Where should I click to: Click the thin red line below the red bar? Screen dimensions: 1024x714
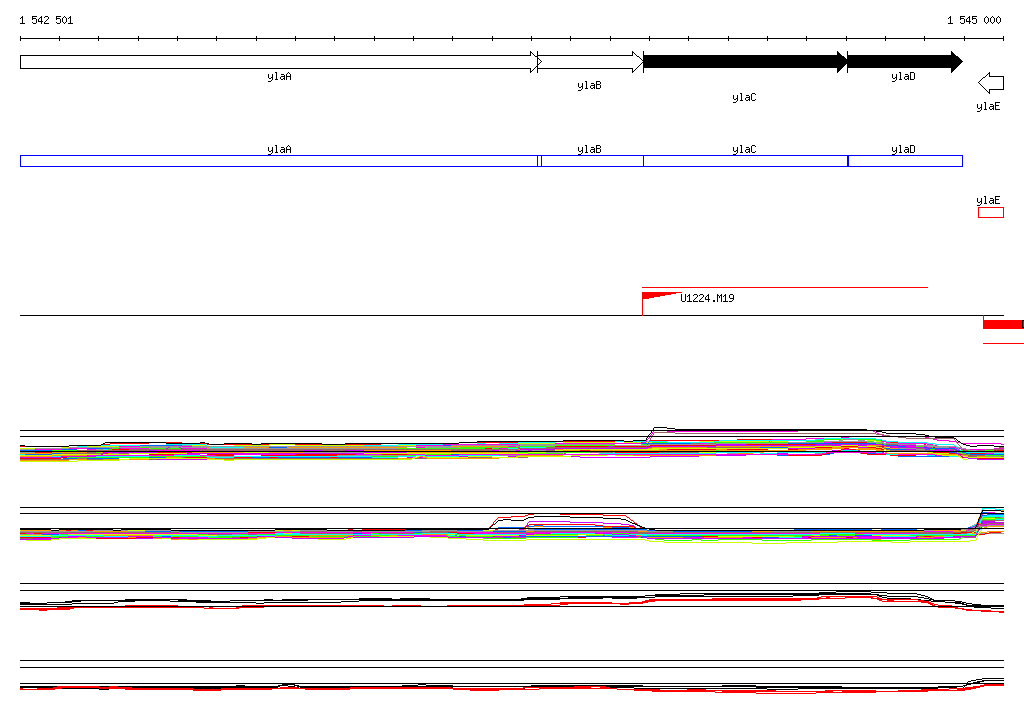coord(1002,343)
